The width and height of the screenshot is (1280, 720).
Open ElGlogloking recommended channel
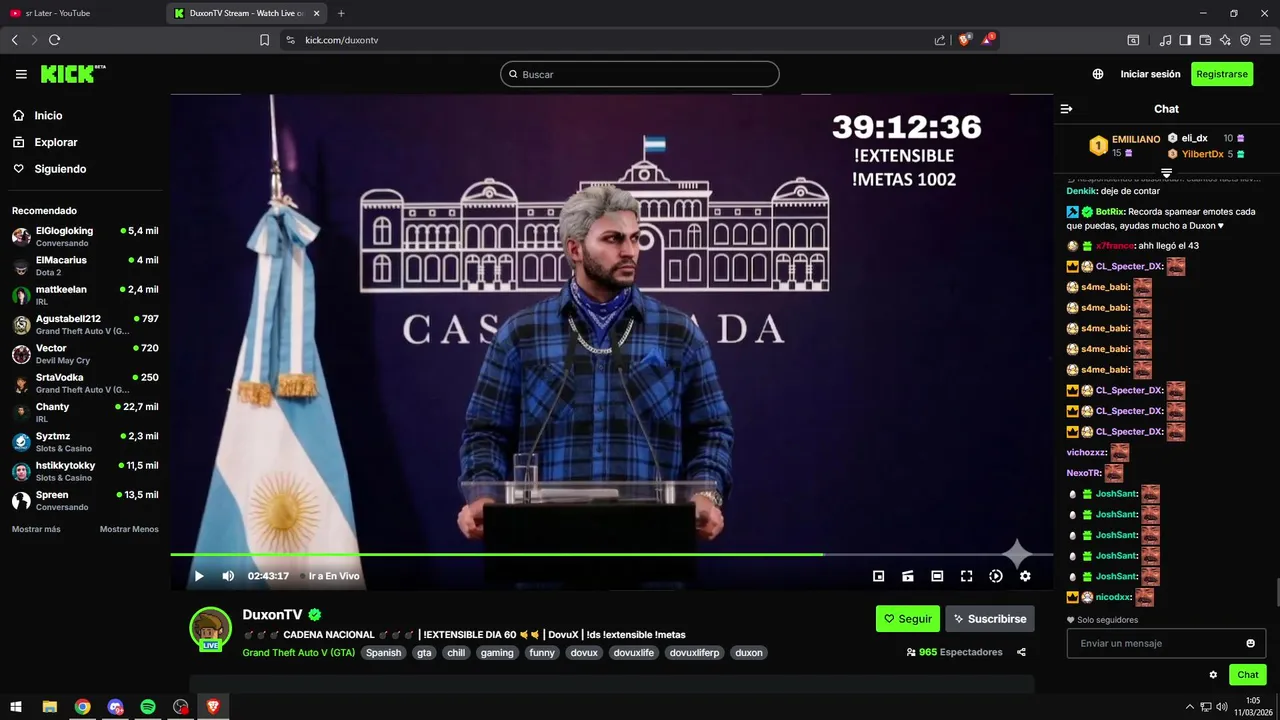85,237
